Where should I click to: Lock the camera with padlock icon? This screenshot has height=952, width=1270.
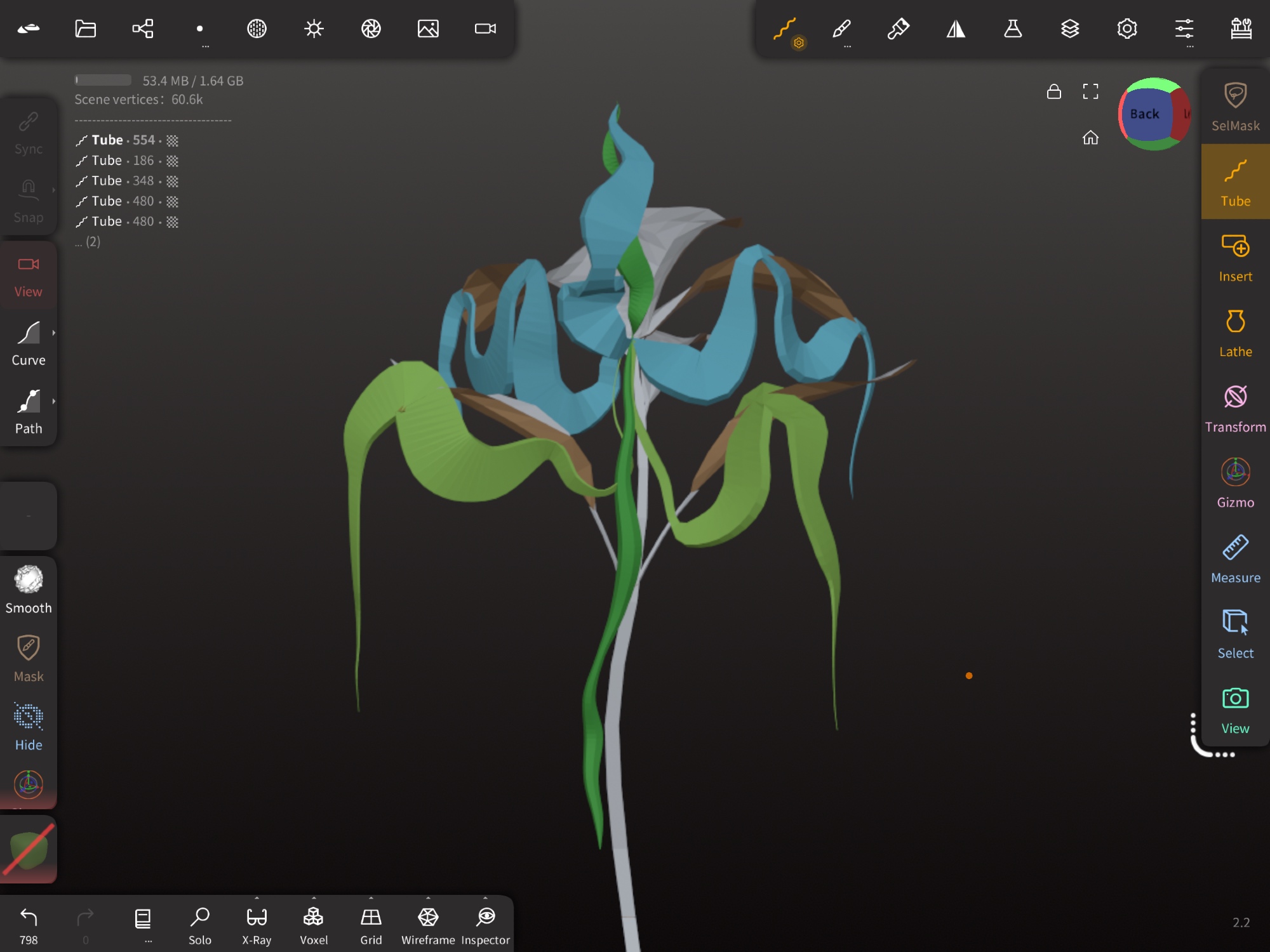coord(1053,92)
